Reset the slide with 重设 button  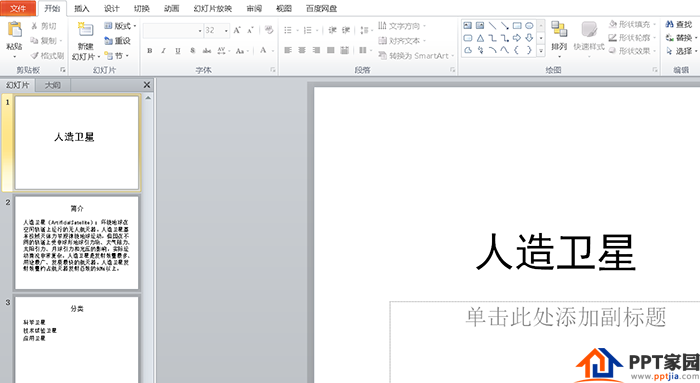[x=117, y=41]
